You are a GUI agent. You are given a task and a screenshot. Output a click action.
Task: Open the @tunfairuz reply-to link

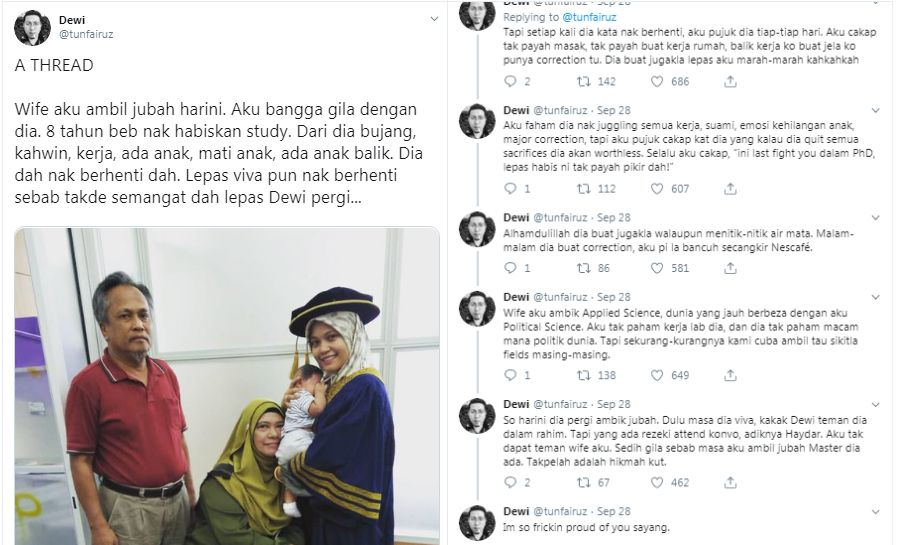589,17
